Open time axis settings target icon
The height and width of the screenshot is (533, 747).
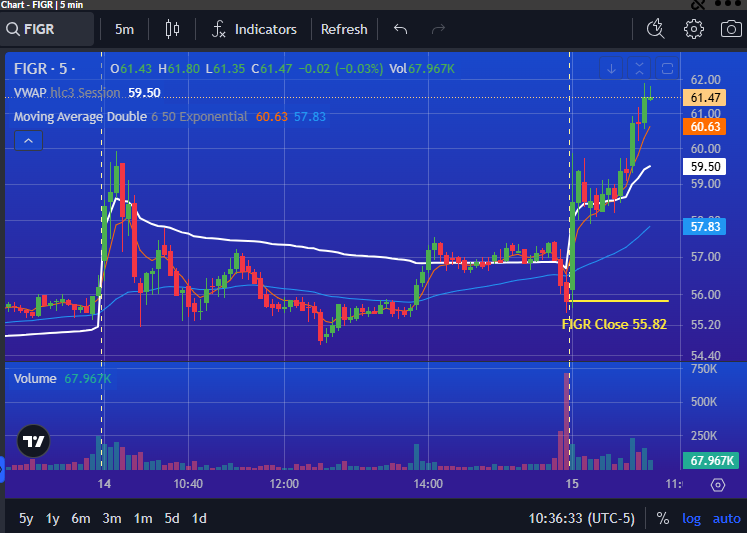[718, 485]
